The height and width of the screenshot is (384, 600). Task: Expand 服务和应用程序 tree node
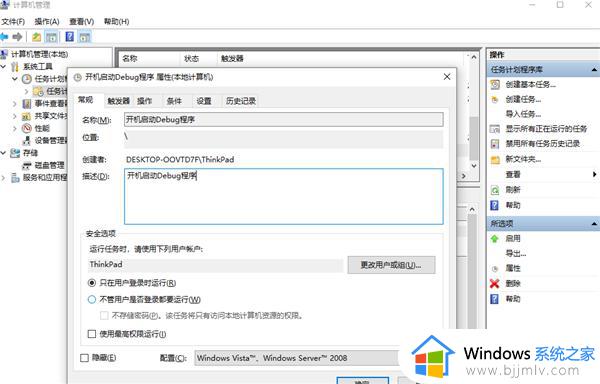coord(3,177)
